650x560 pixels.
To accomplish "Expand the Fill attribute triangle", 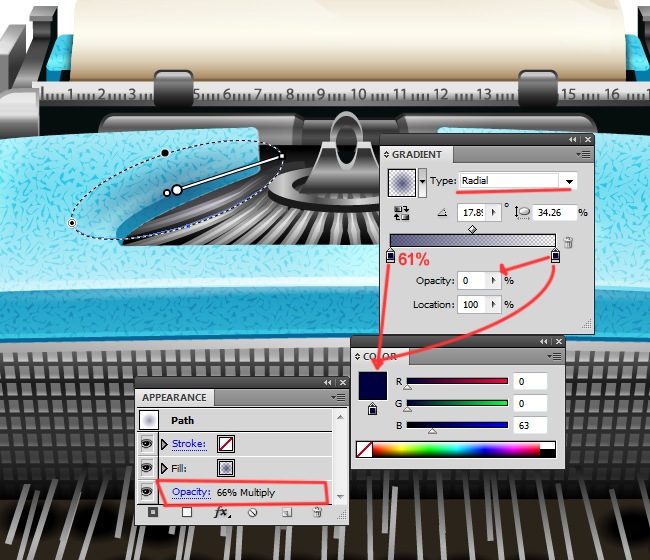I will pos(164,468).
